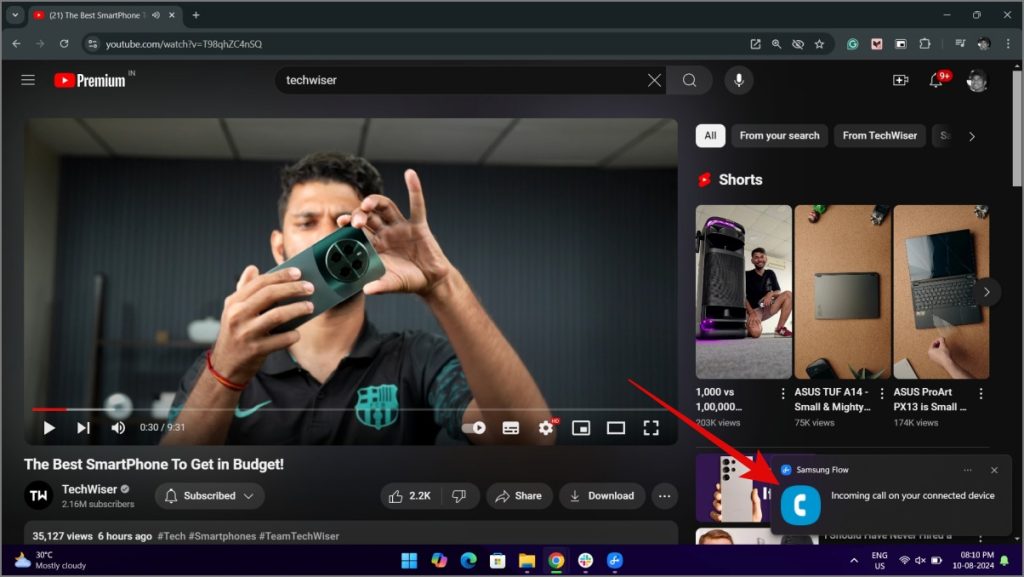
Task: Open the Windows Start menu
Action: pyautogui.click(x=409, y=561)
